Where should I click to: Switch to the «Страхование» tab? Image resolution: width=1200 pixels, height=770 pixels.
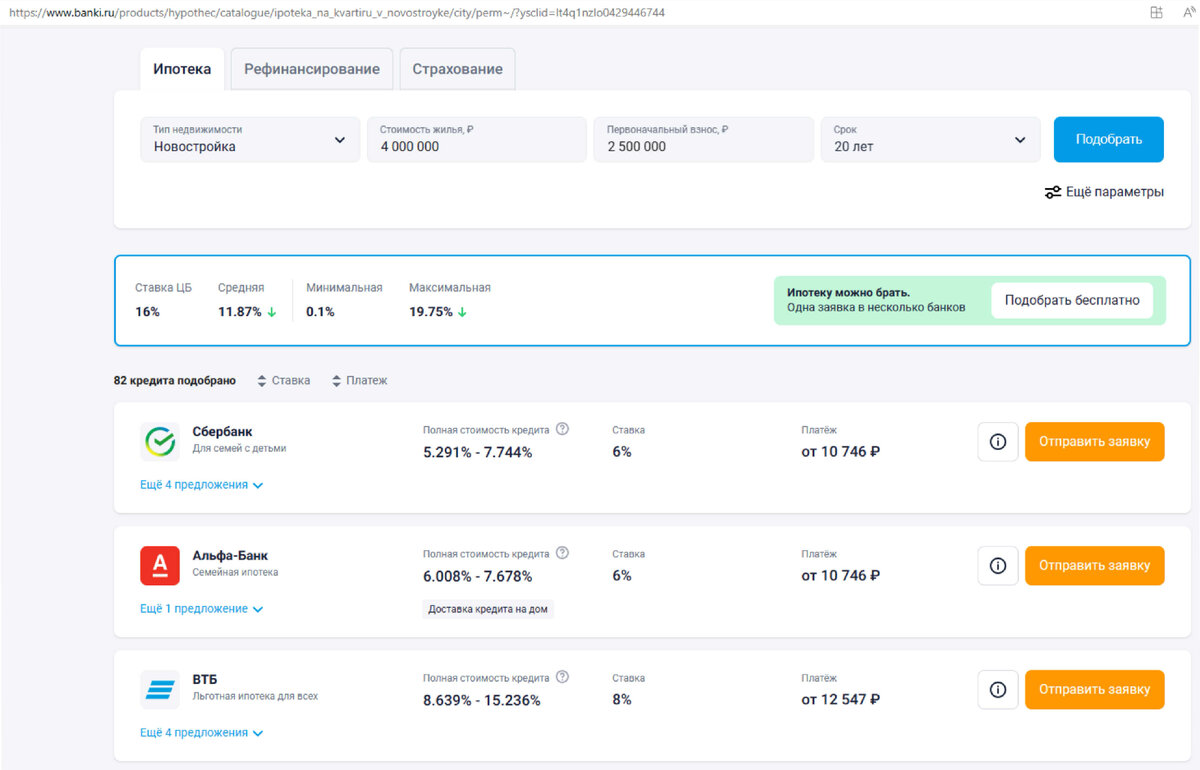457,68
